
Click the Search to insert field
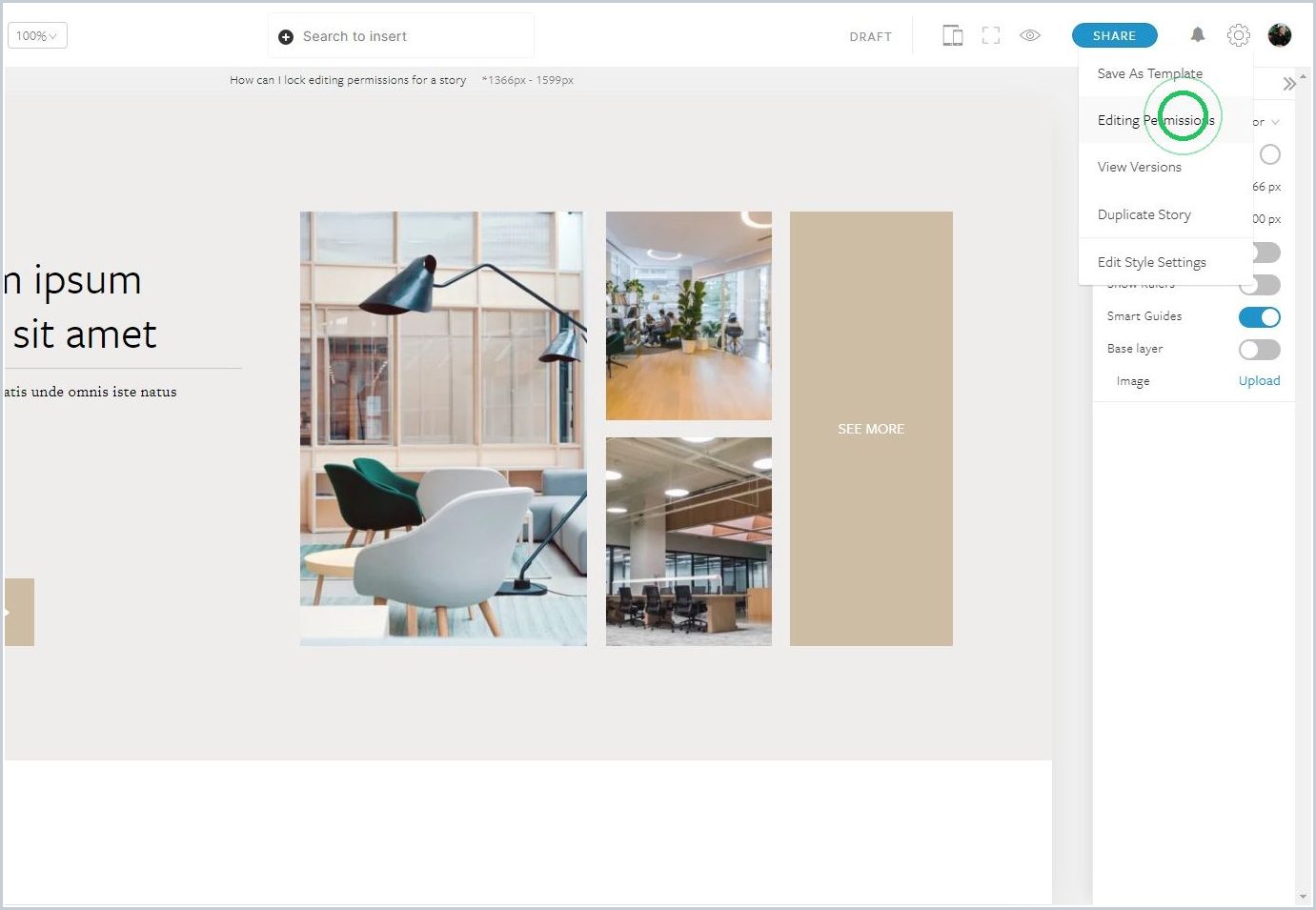(x=401, y=36)
